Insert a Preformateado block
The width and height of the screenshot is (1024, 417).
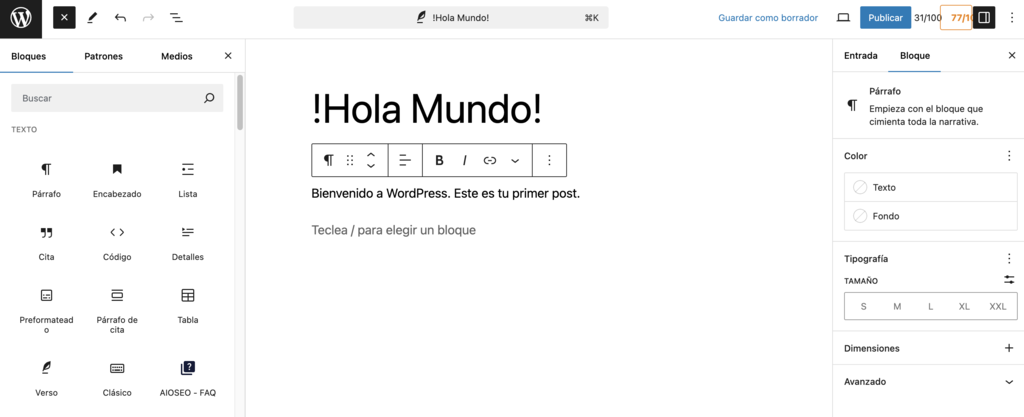[46, 311]
